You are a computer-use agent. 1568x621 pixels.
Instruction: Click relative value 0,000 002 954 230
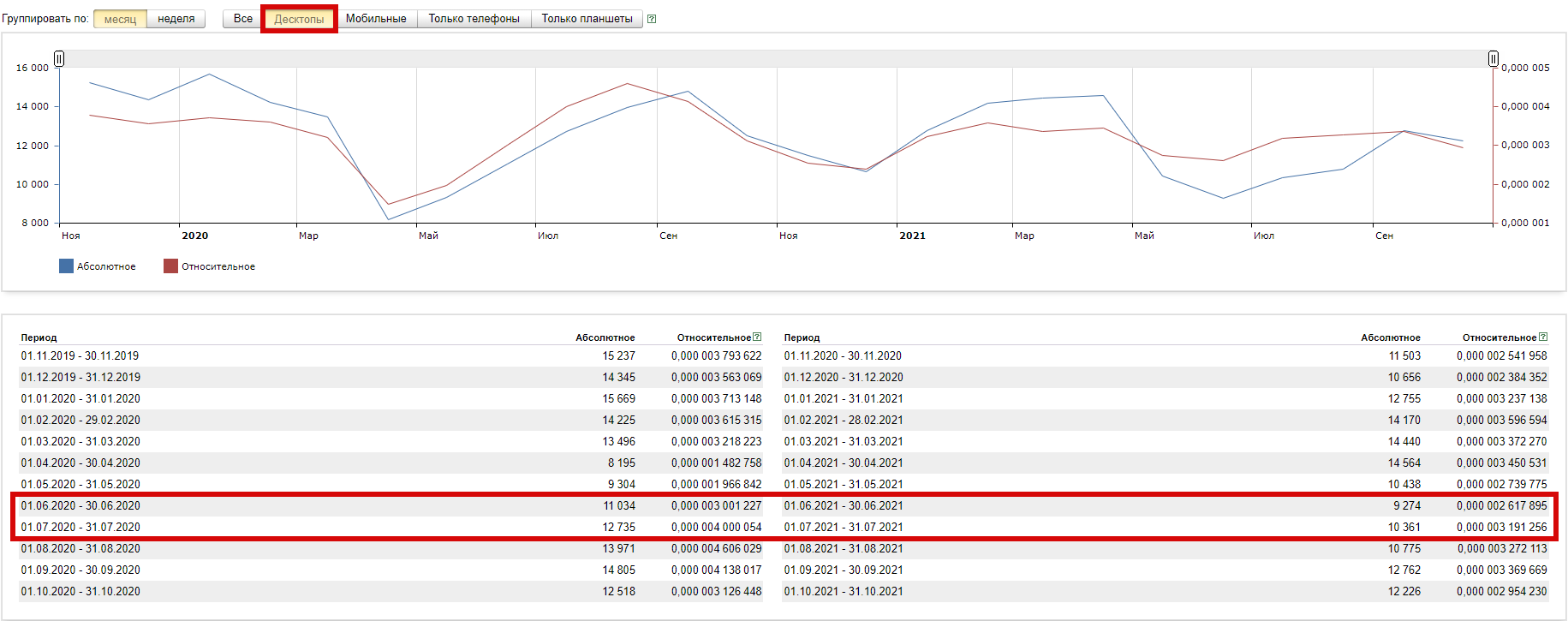[1502, 591]
